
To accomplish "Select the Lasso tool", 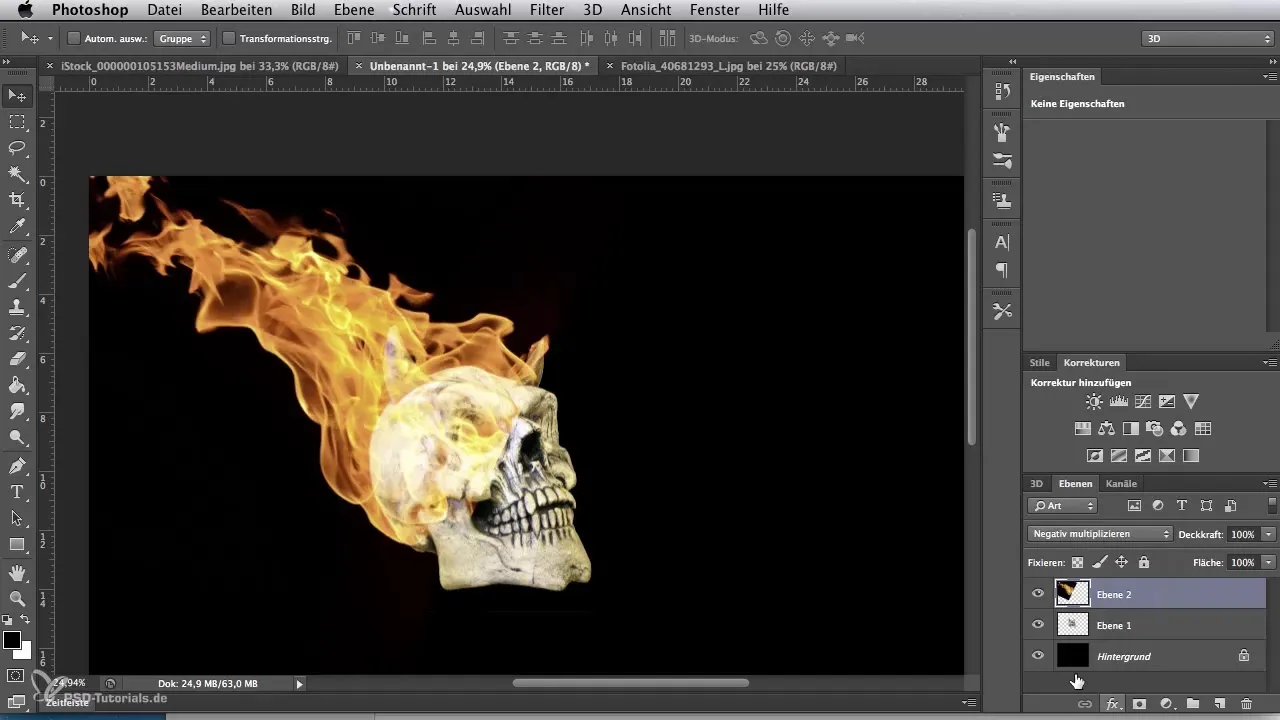I will (17, 148).
